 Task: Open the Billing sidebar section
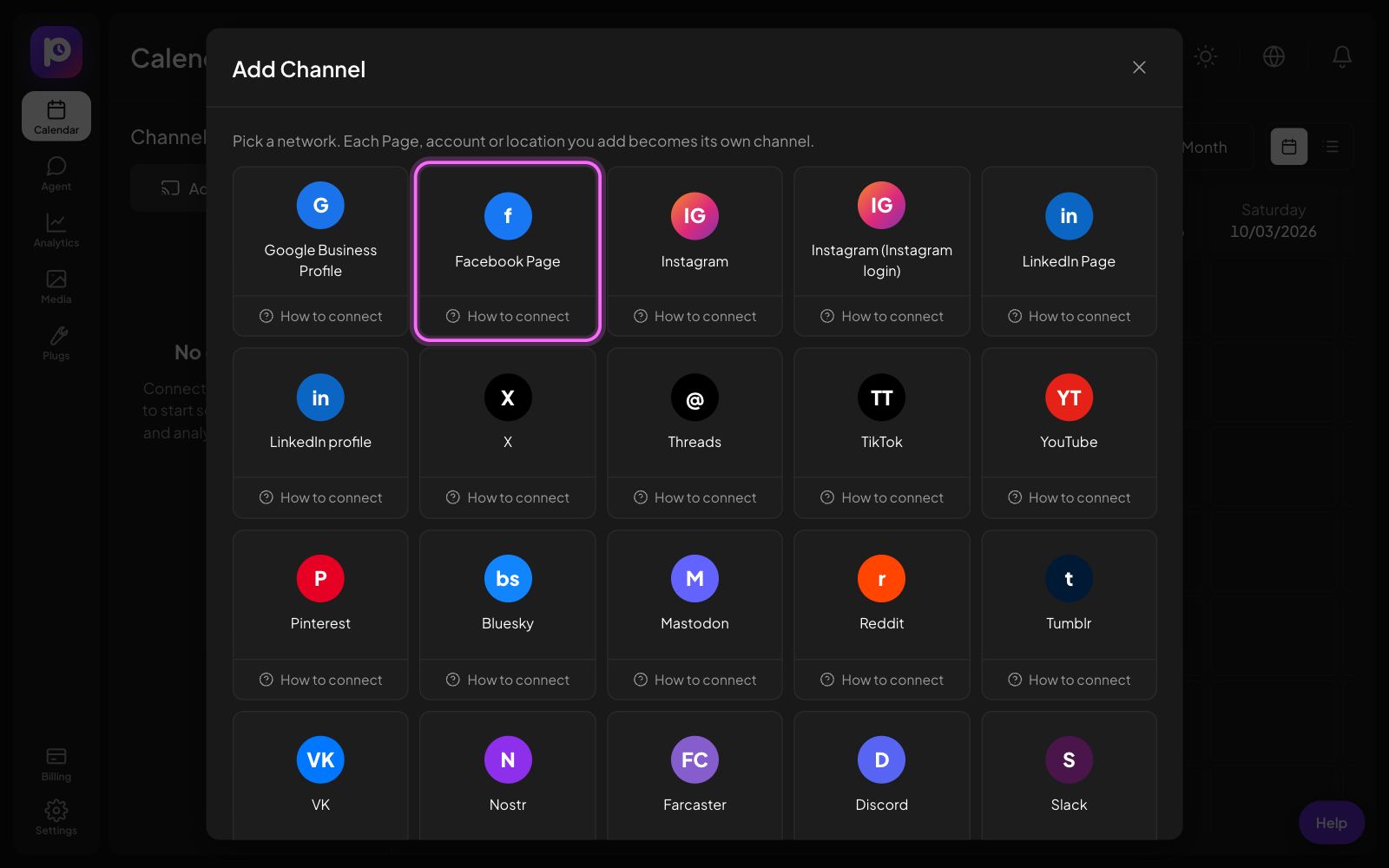[x=56, y=764]
